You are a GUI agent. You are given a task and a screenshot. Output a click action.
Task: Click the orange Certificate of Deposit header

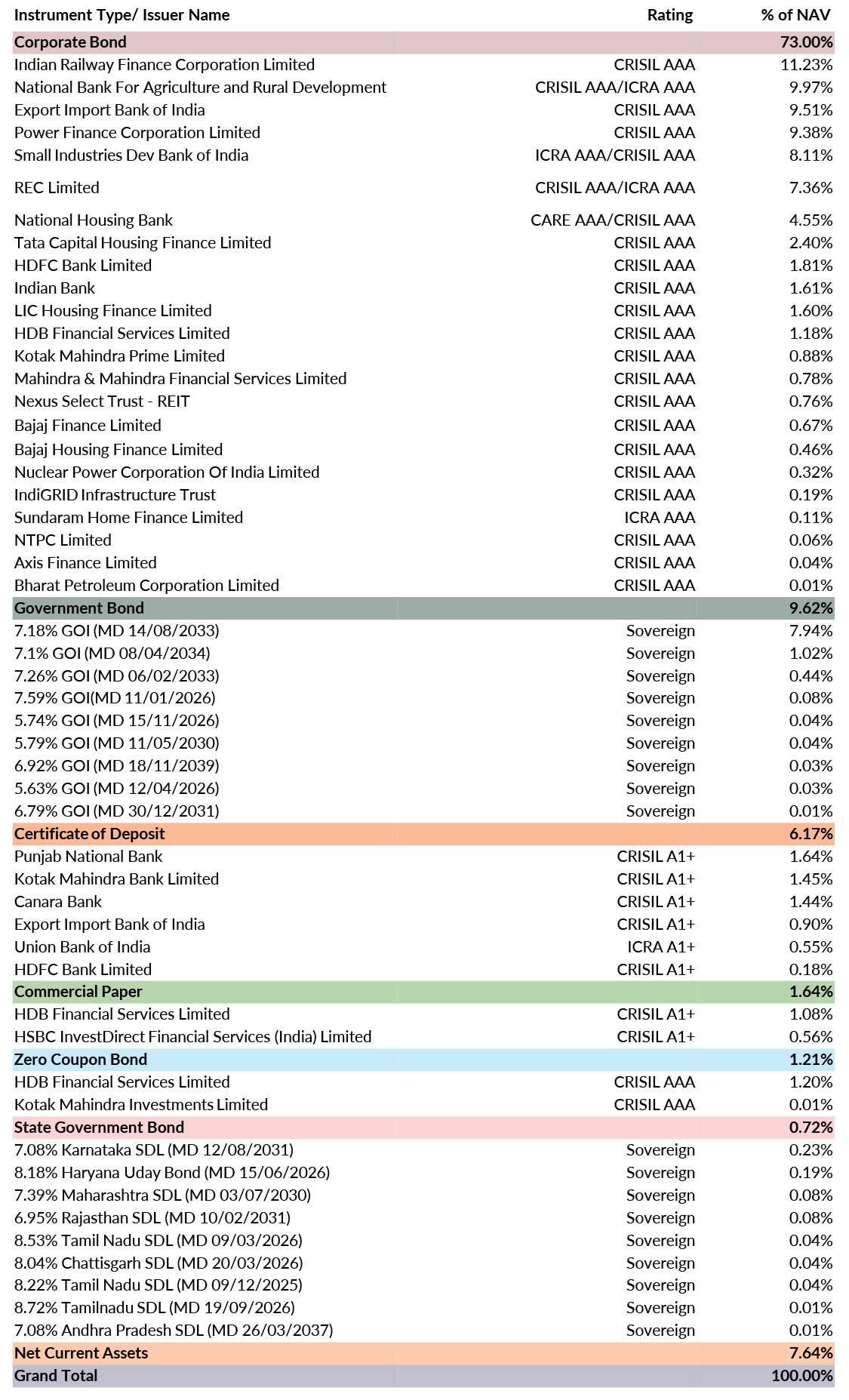pos(89,834)
